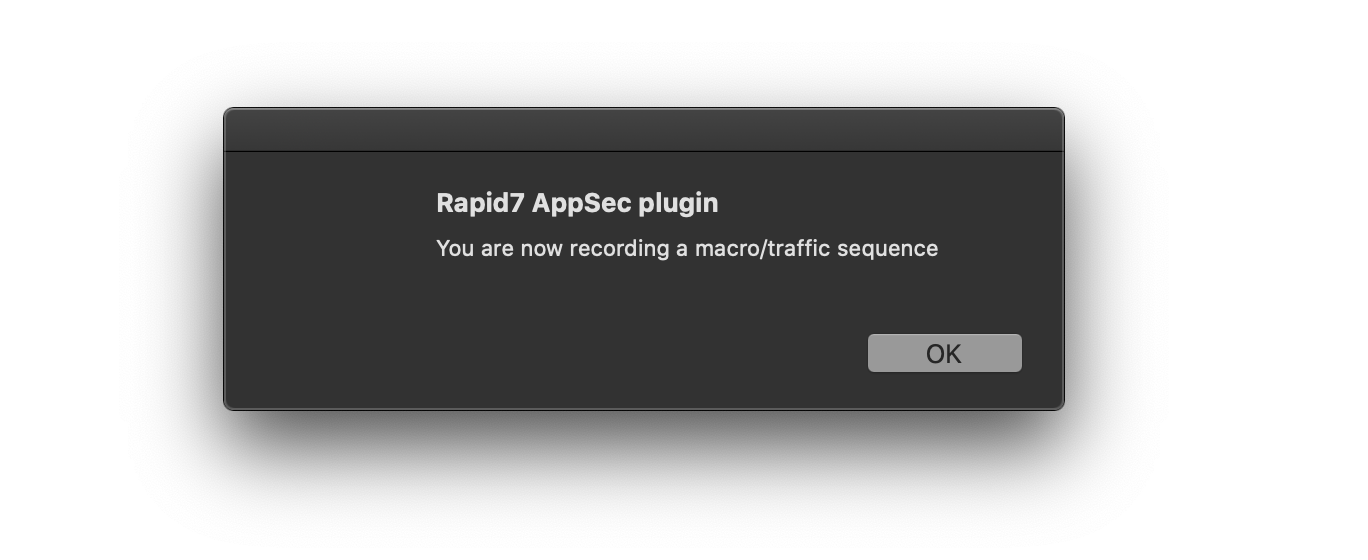The height and width of the screenshot is (560, 1368).
Task: Dismiss the recording notice with OK
Action: point(944,353)
